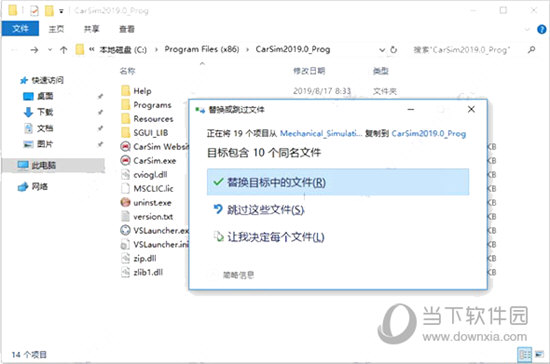Choose 替换目标中的文件(R) option
Viewport: 550px width, 364px height.
point(338,182)
